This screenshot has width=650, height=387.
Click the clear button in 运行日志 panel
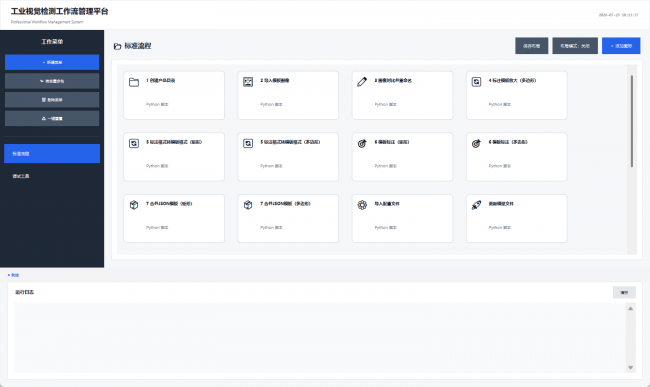pos(624,293)
